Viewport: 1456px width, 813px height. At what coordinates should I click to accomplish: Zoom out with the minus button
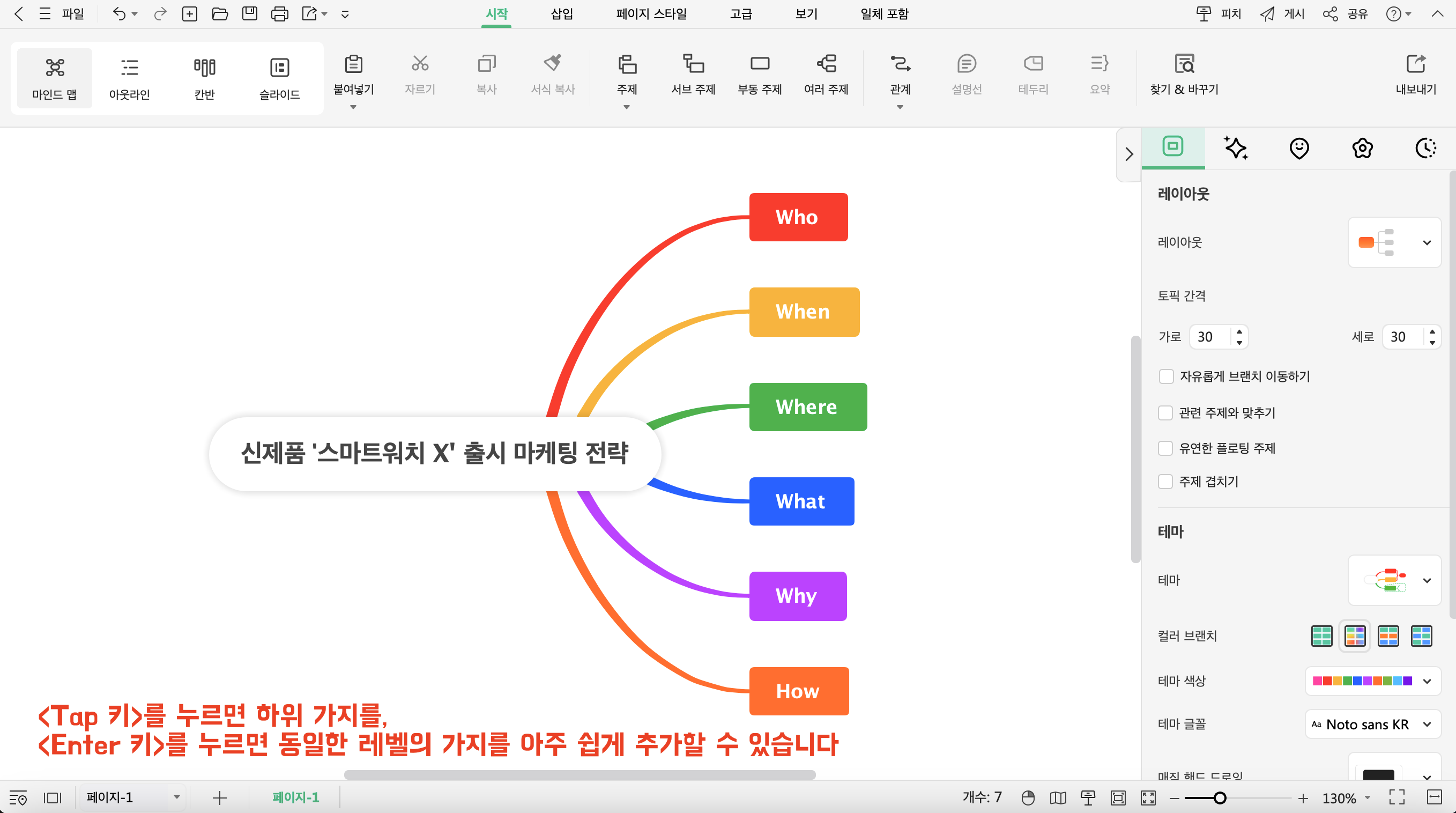[x=1174, y=798]
